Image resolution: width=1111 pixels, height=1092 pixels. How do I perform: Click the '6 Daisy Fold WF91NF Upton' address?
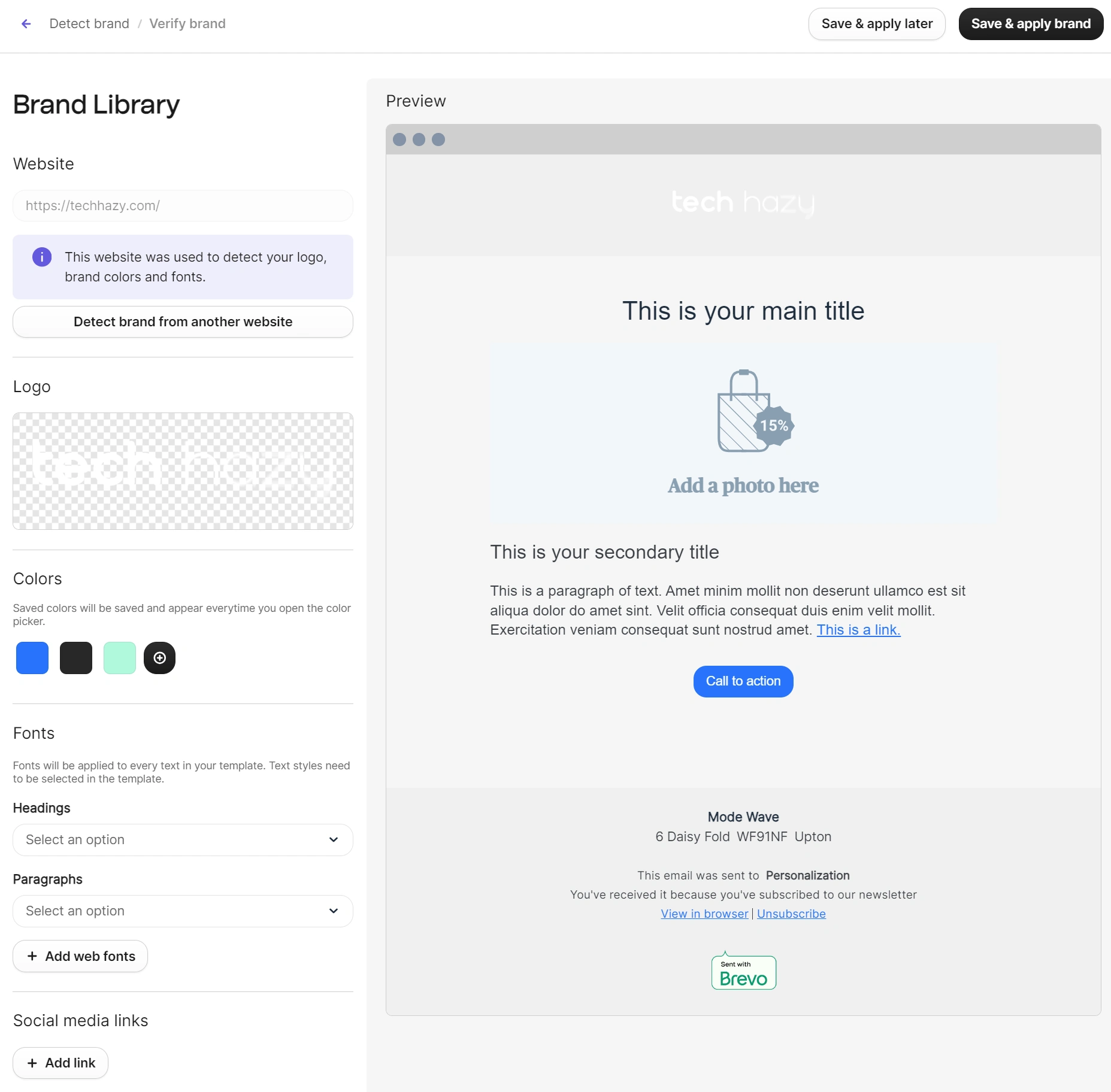coord(743,836)
